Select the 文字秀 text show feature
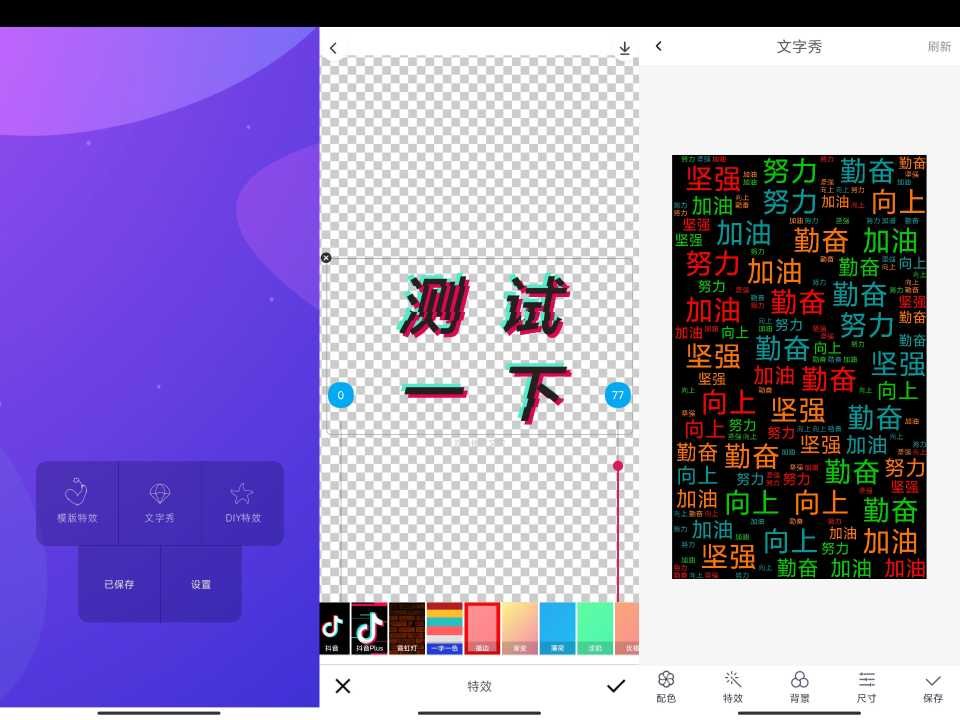The height and width of the screenshot is (720, 960). (160, 503)
